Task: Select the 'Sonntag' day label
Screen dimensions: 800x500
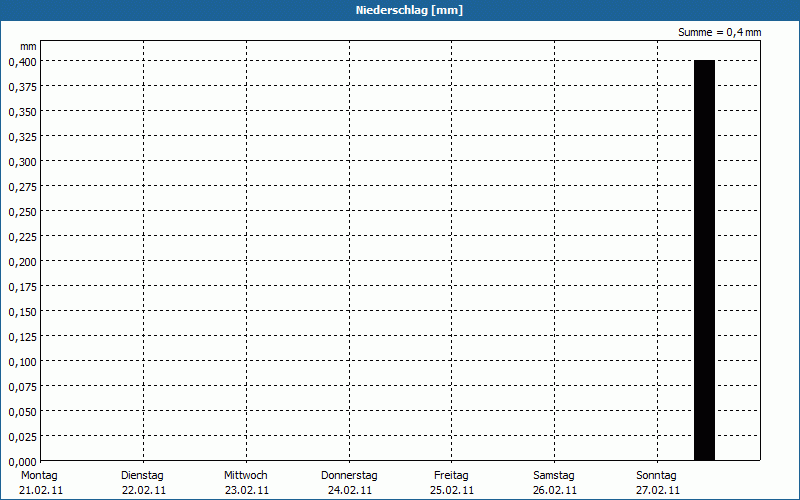Action: coord(657,475)
